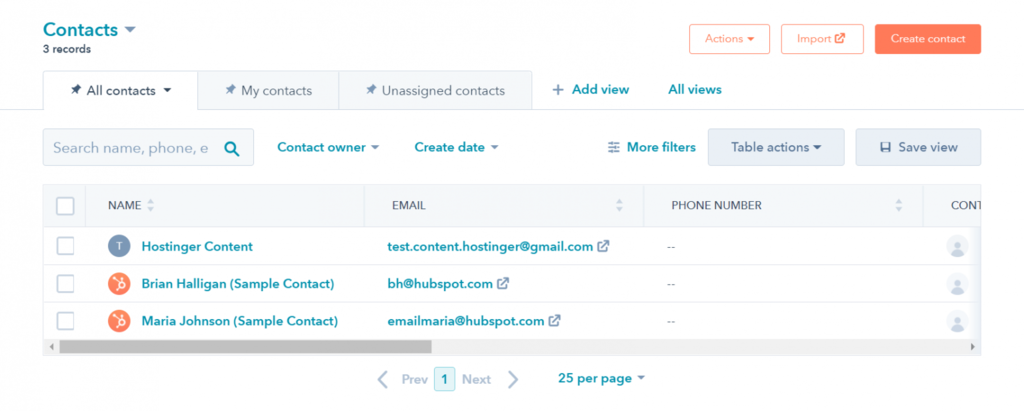Click page number 1
Image resolution: width=1024 pixels, height=411 pixels.
pyautogui.click(x=444, y=379)
